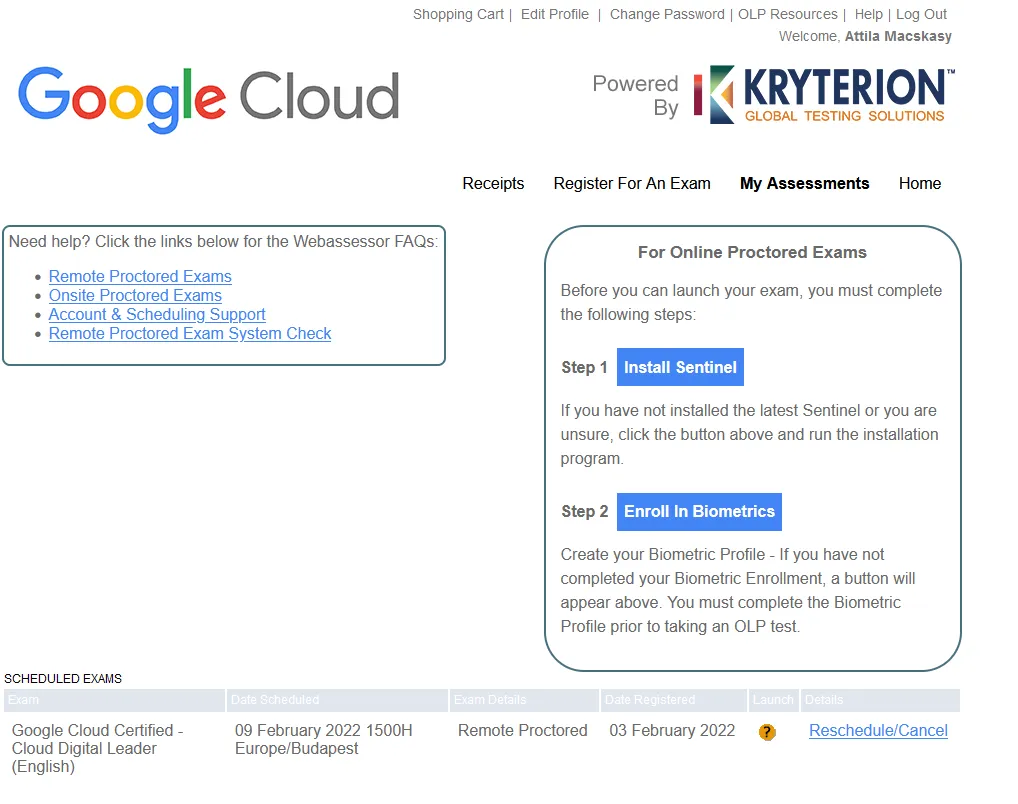Click the For Online Proctored Exams heading
This screenshot has width=1018, height=804.
click(x=752, y=253)
